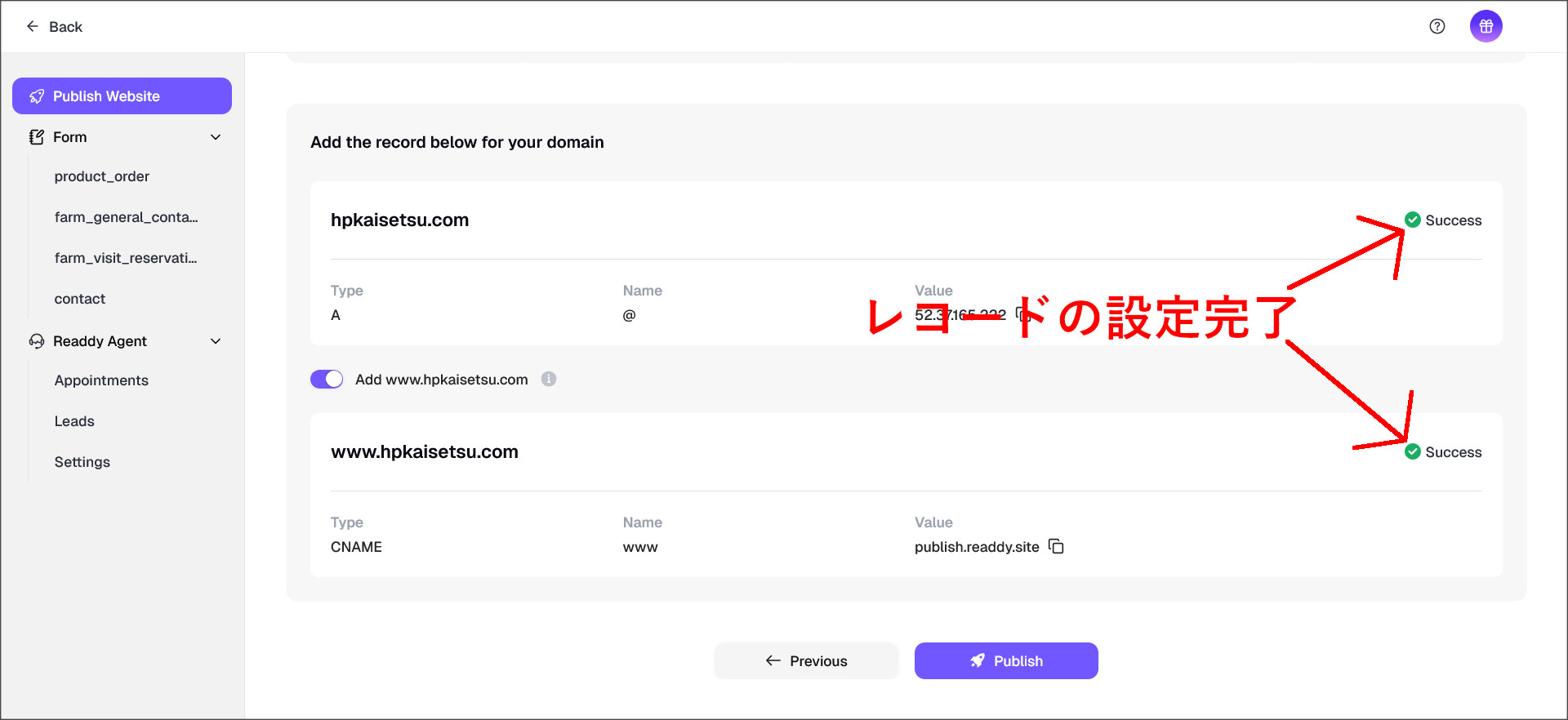
Task: Collapse the Readdy Agent section chevron
Action: 216,341
